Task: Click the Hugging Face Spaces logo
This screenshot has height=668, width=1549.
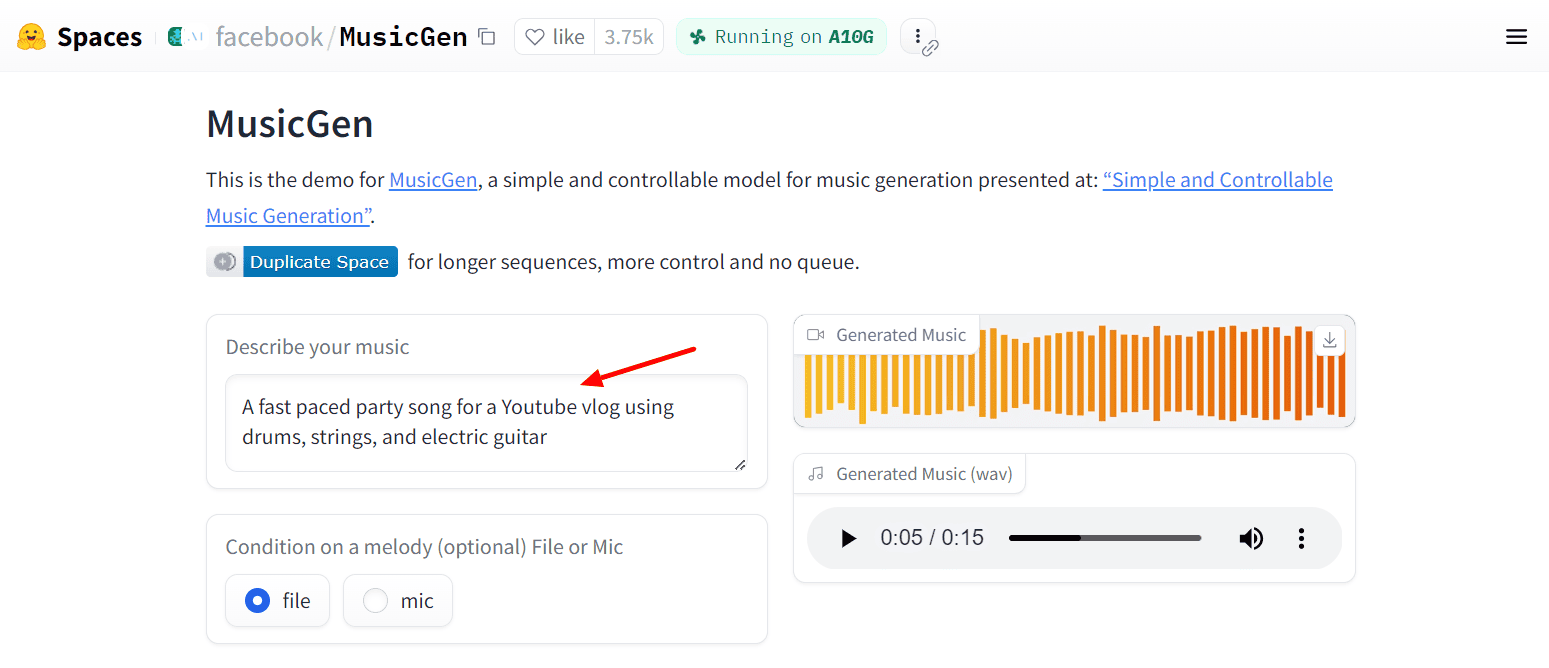Action: coord(32,37)
